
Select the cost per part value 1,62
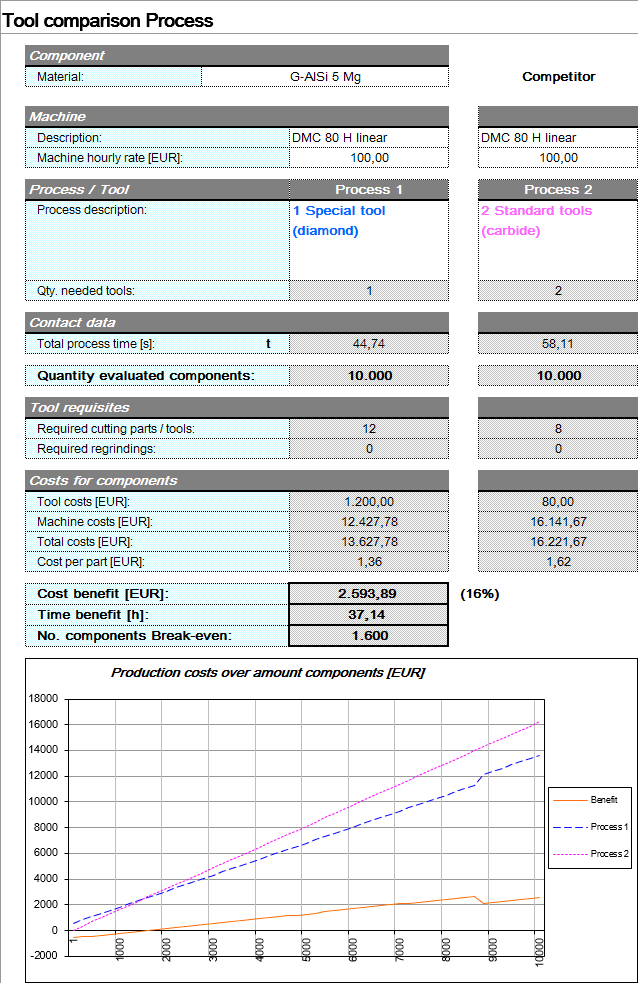pos(557,562)
